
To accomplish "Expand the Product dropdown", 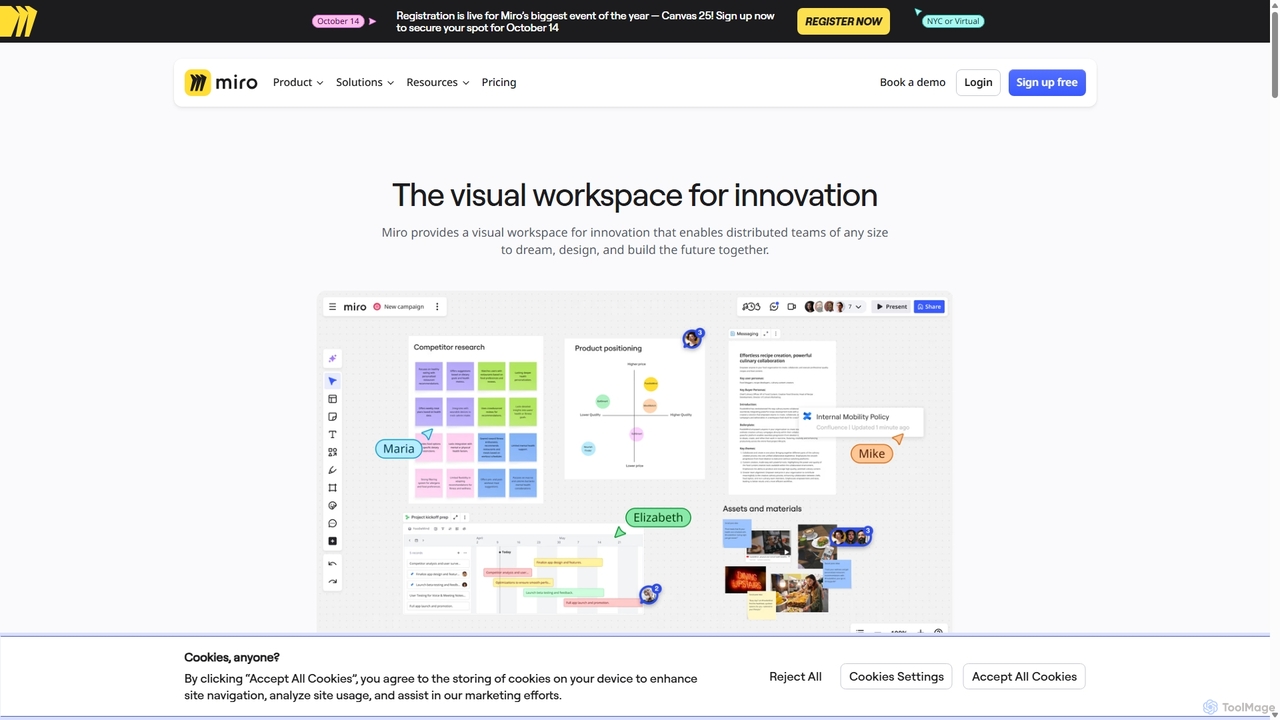I will click(298, 82).
